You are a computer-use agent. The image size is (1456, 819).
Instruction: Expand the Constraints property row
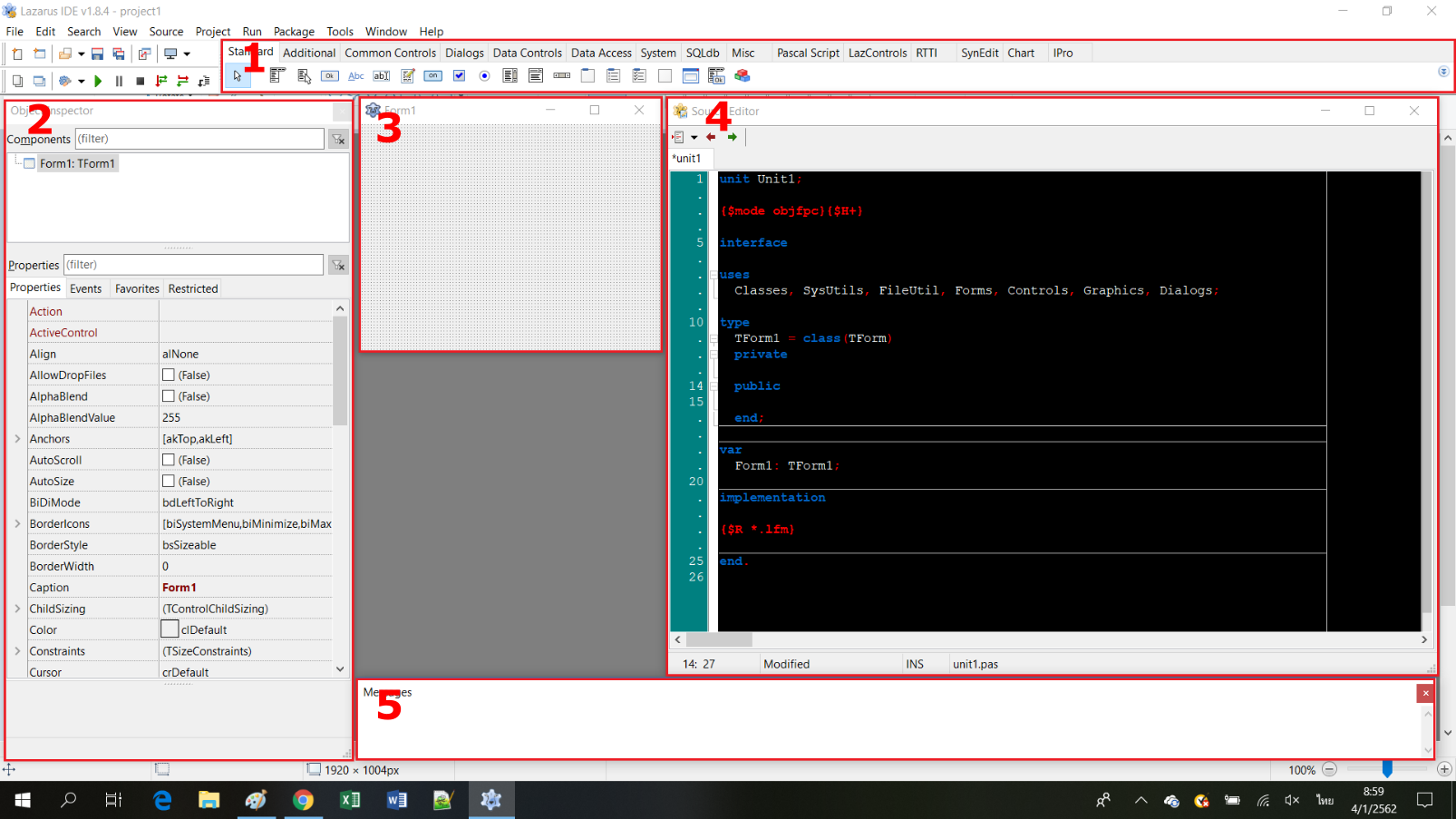(17, 651)
